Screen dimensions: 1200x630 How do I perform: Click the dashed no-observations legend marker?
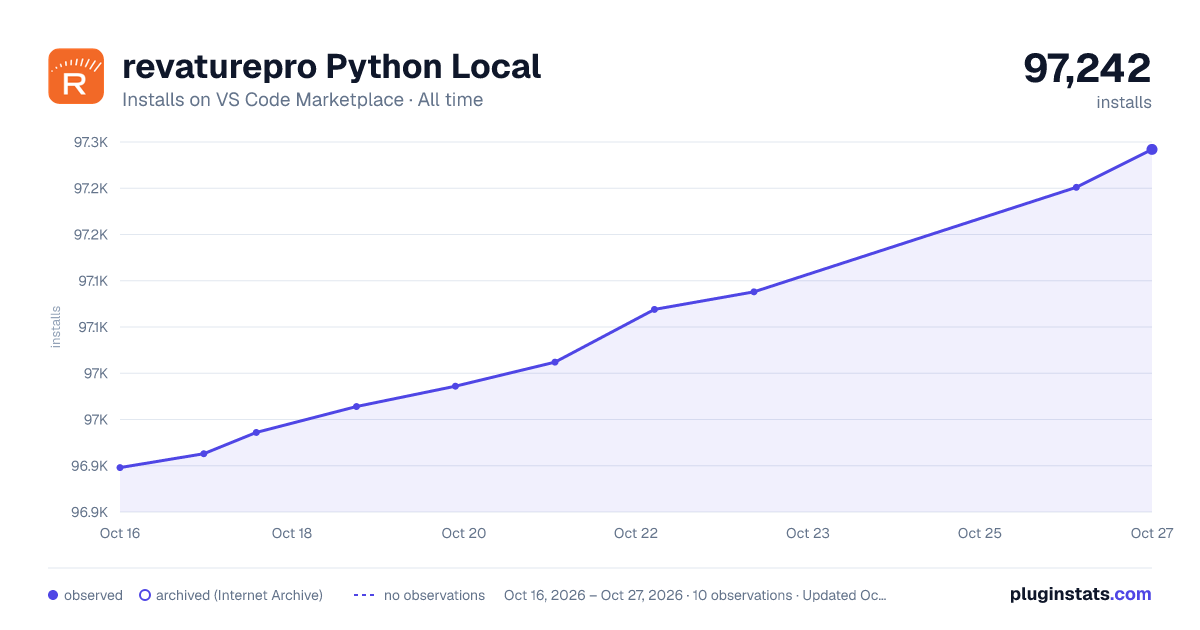tap(364, 595)
